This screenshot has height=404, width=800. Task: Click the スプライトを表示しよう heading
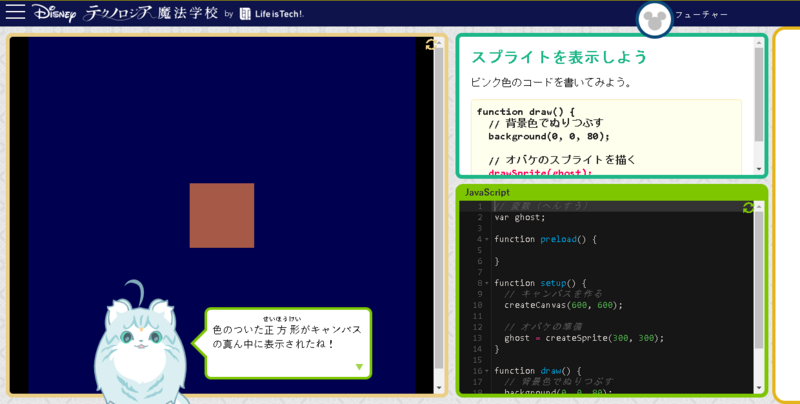tap(559, 57)
